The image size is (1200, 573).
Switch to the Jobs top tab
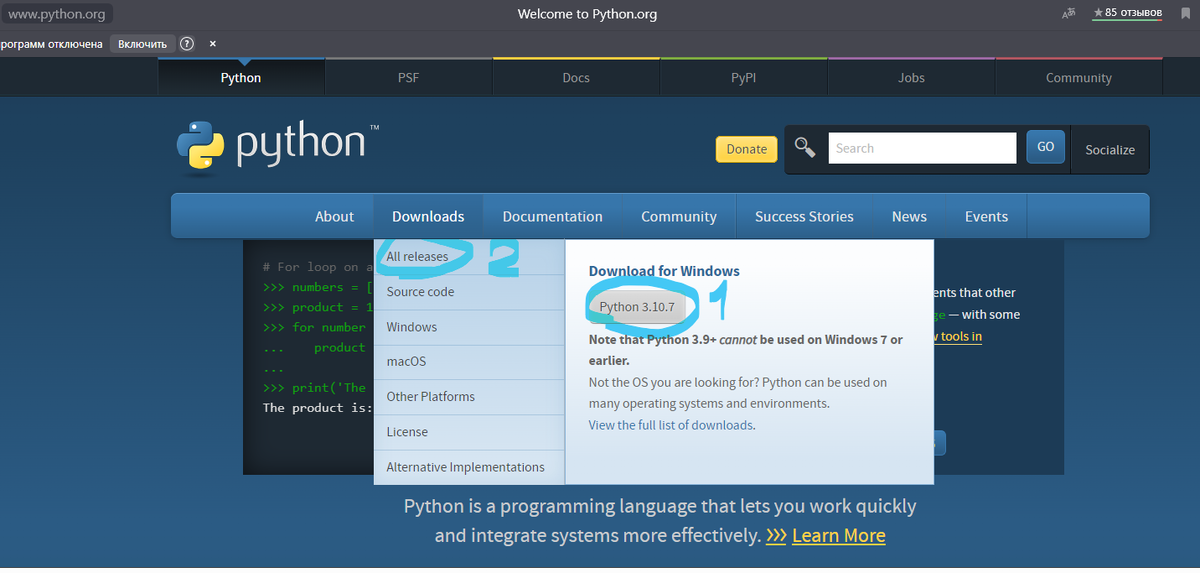click(911, 77)
